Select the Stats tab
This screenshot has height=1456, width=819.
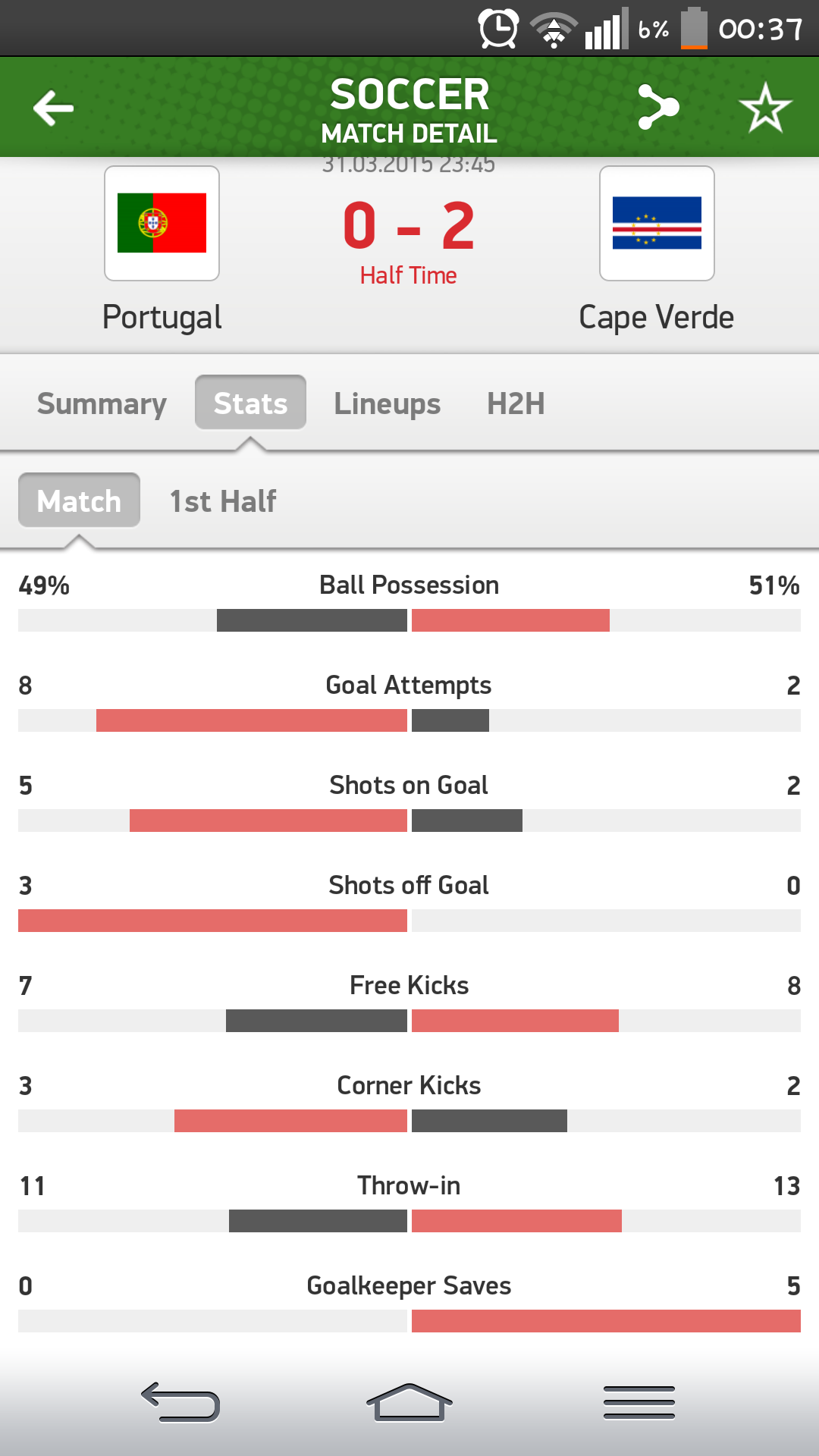(250, 403)
